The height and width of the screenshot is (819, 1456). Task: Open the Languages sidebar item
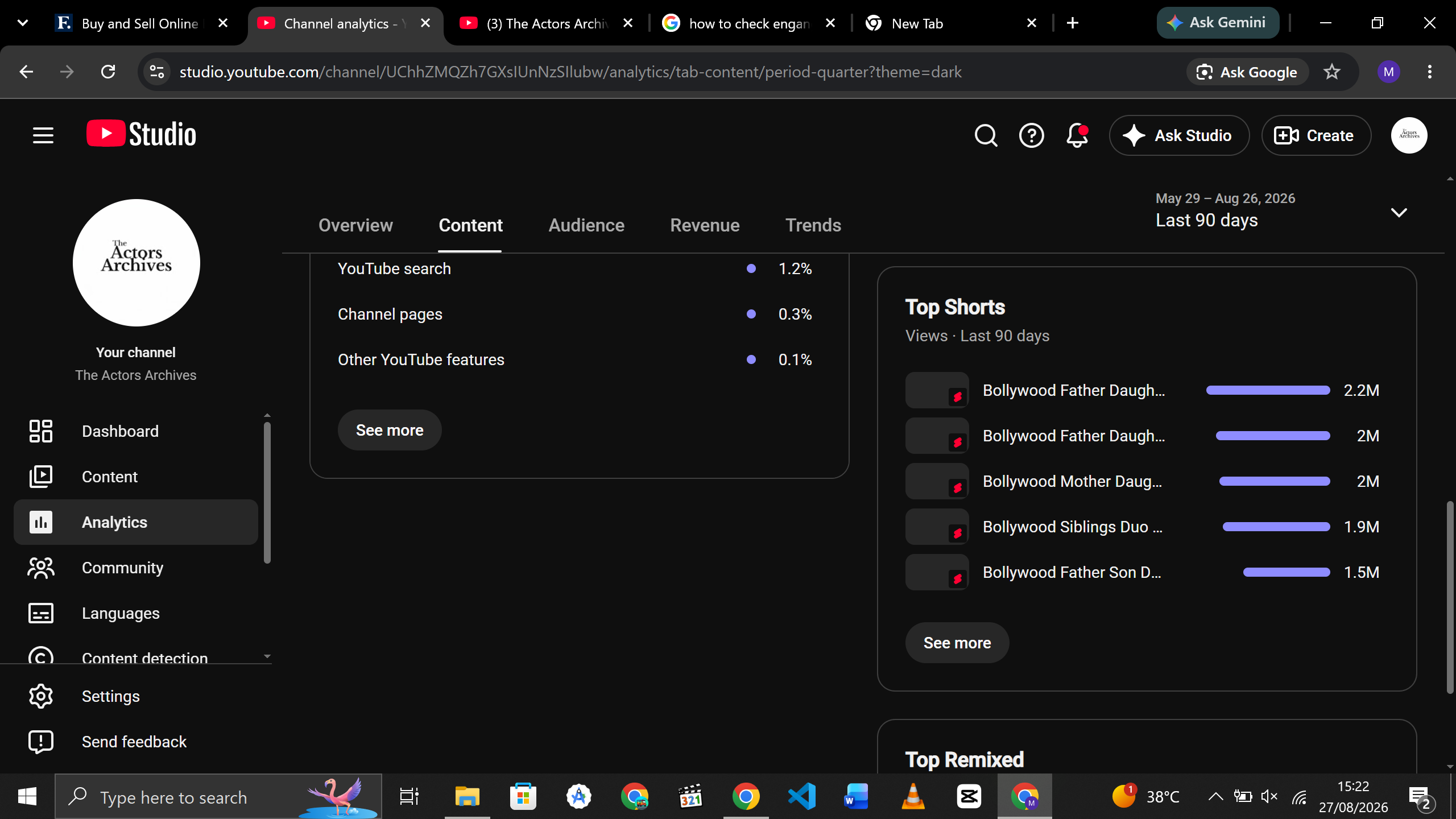[136, 613]
